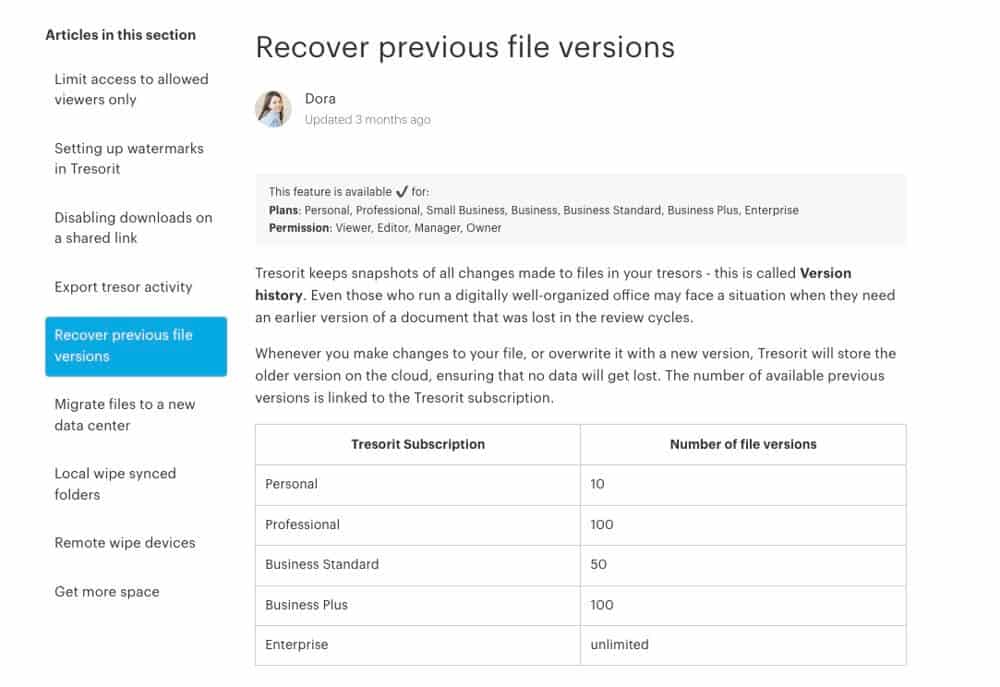This screenshot has height=687, width=1000.
Task: Open 'Export tresor activity' article
Action: coord(123,287)
